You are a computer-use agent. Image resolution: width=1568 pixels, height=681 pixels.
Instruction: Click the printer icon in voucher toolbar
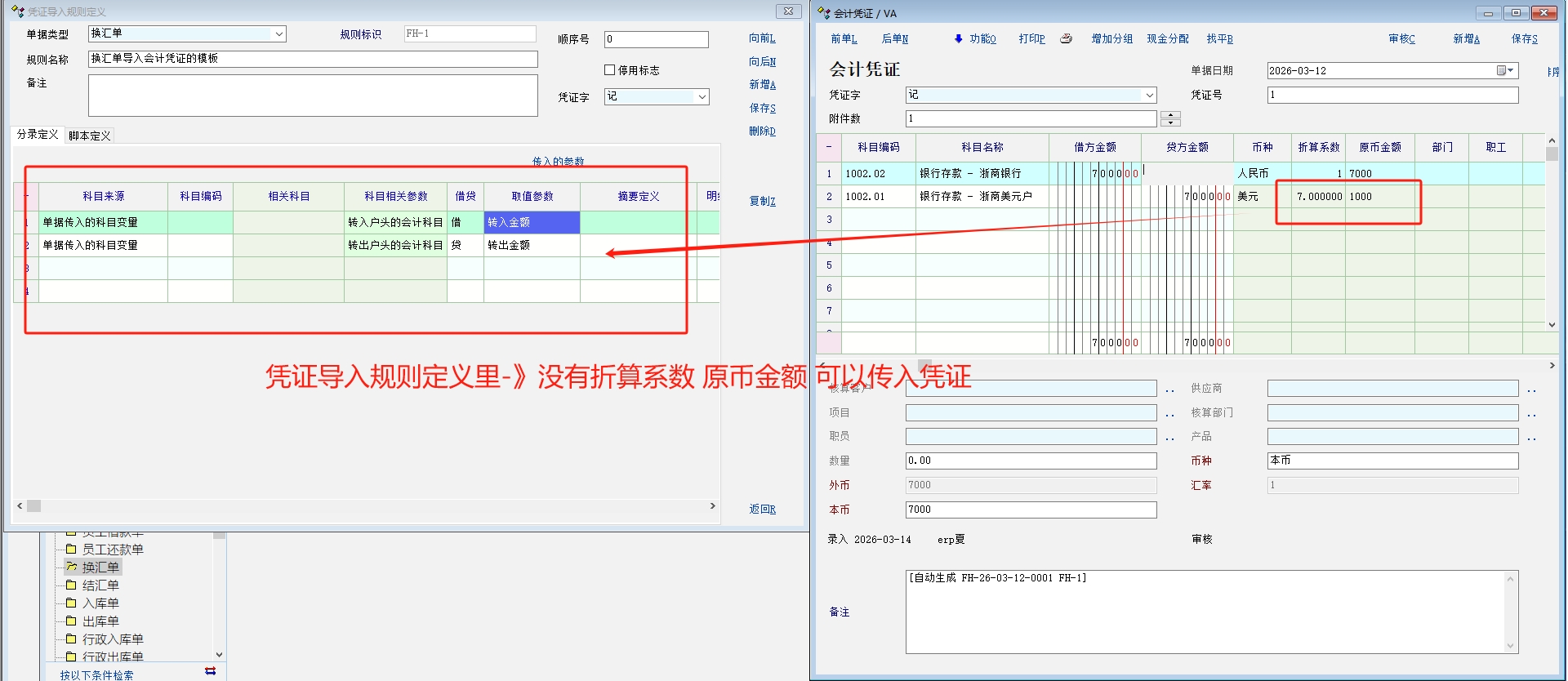(x=1066, y=38)
